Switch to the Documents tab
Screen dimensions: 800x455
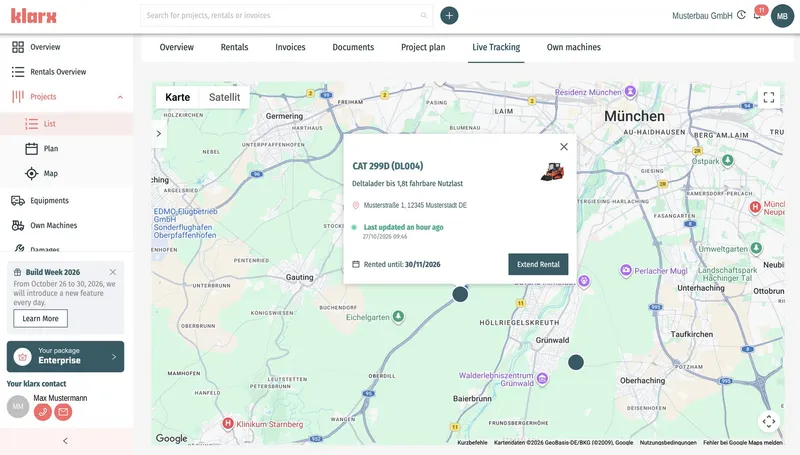(x=353, y=47)
